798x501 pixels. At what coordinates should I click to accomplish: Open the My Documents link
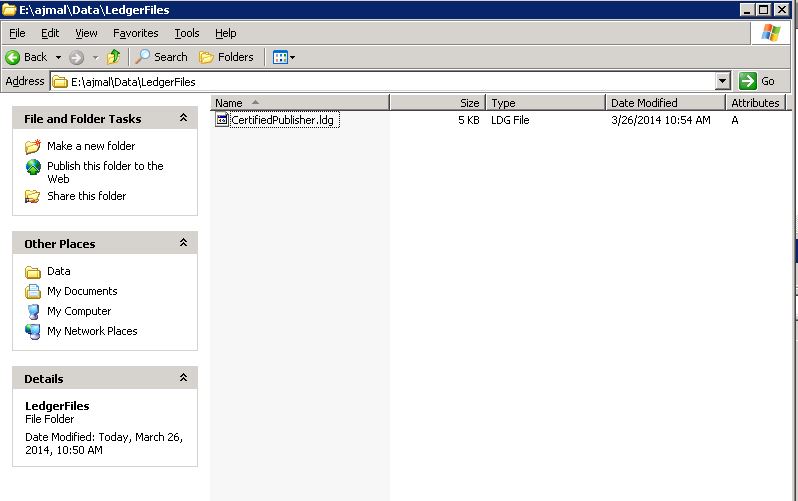tap(82, 291)
